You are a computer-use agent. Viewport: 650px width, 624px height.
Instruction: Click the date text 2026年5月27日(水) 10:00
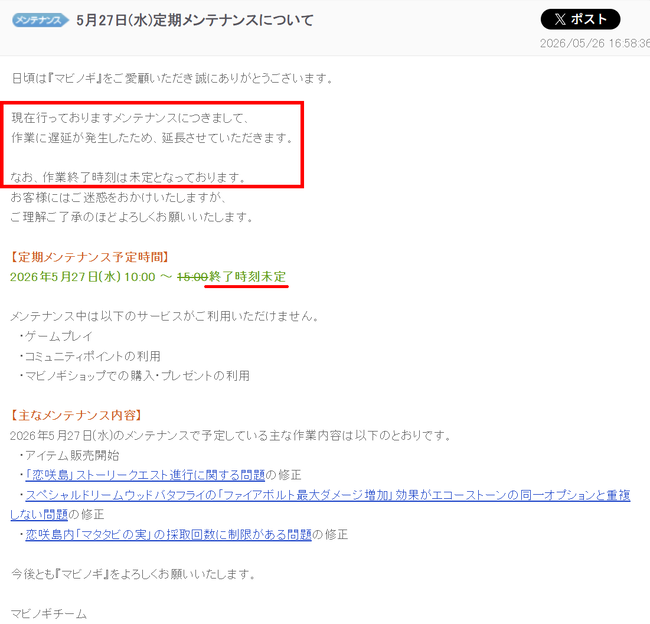click(82, 277)
